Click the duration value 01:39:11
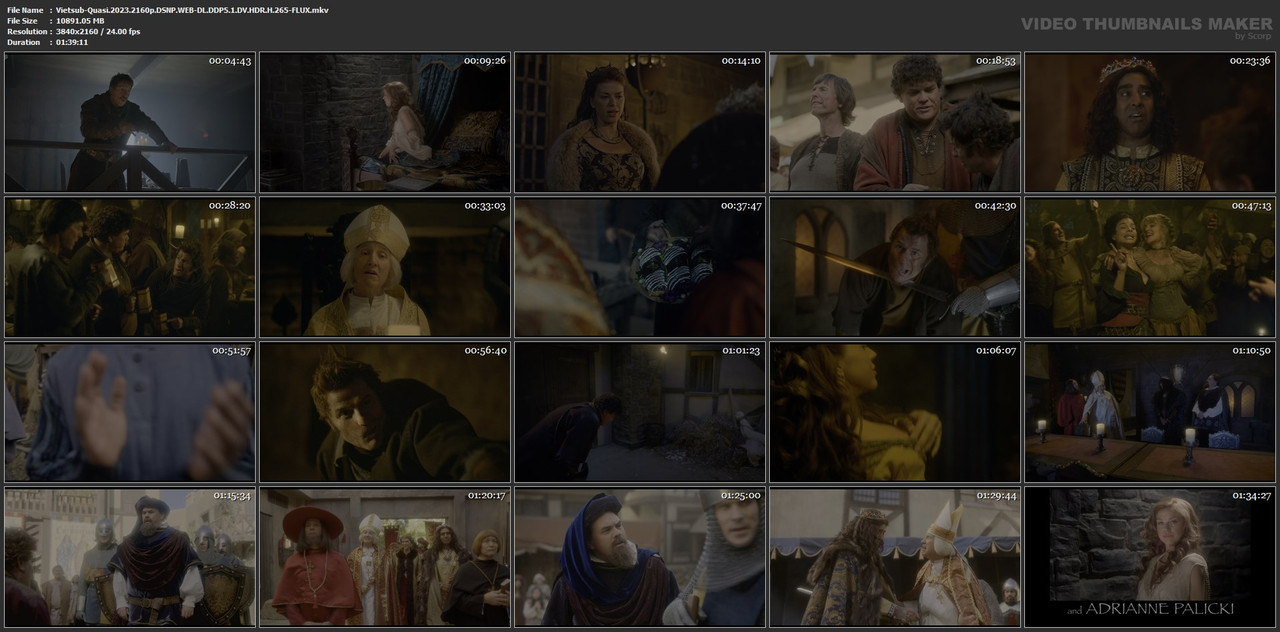This screenshot has height=632, width=1280. click(72, 42)
